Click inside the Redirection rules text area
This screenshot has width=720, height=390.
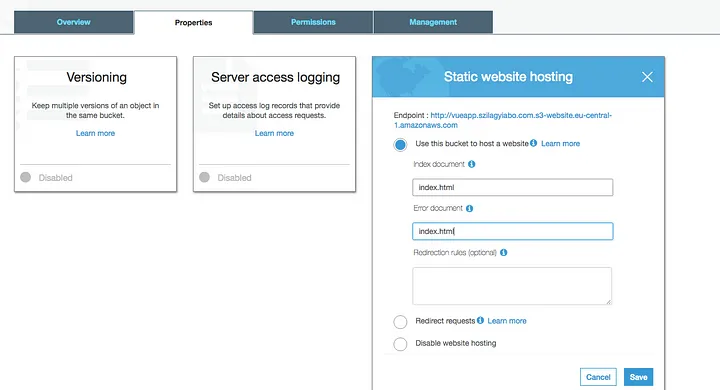(512, 286)
